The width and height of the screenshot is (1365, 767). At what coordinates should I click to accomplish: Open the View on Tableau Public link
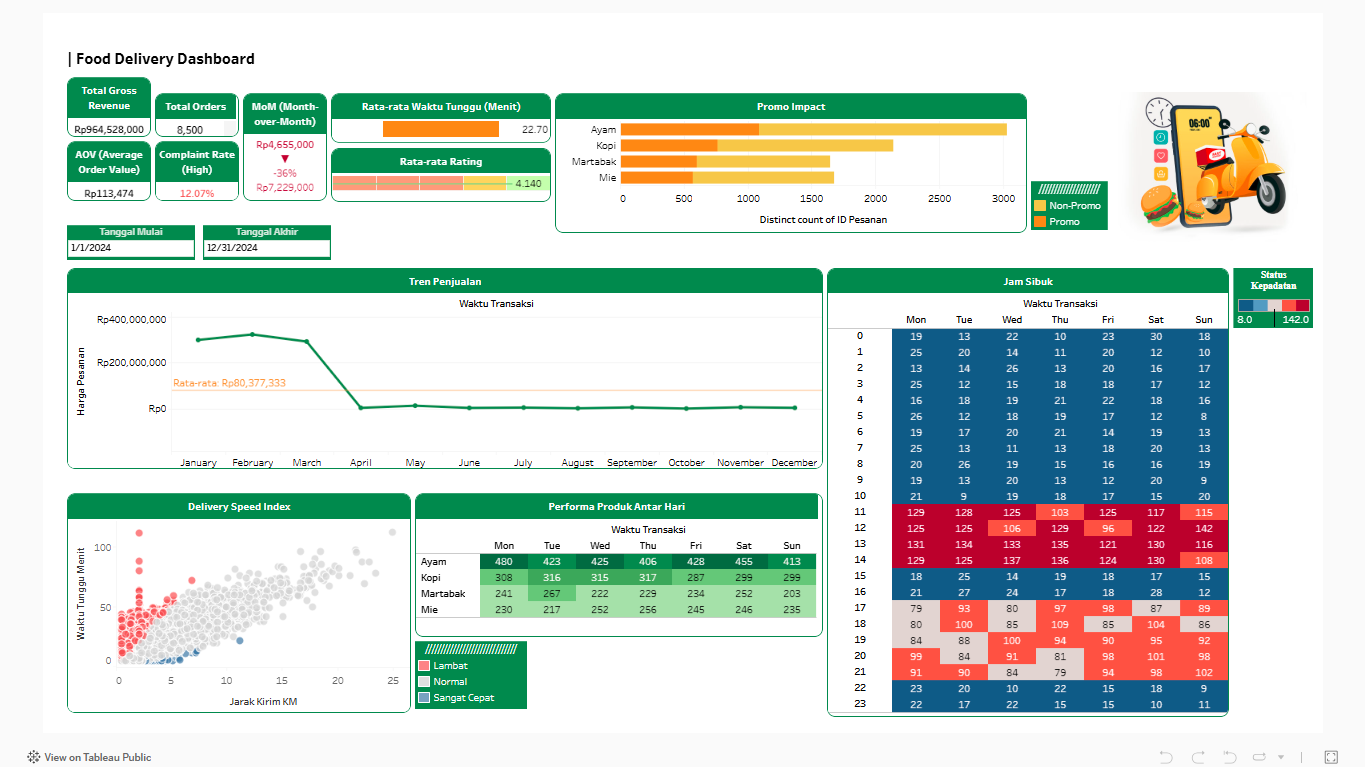(x=98, y=757)
